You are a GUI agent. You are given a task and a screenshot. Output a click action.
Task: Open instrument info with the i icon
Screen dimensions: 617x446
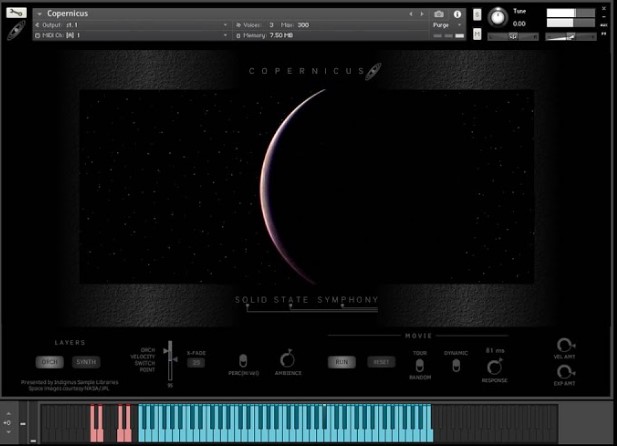[x=457, y=14]
